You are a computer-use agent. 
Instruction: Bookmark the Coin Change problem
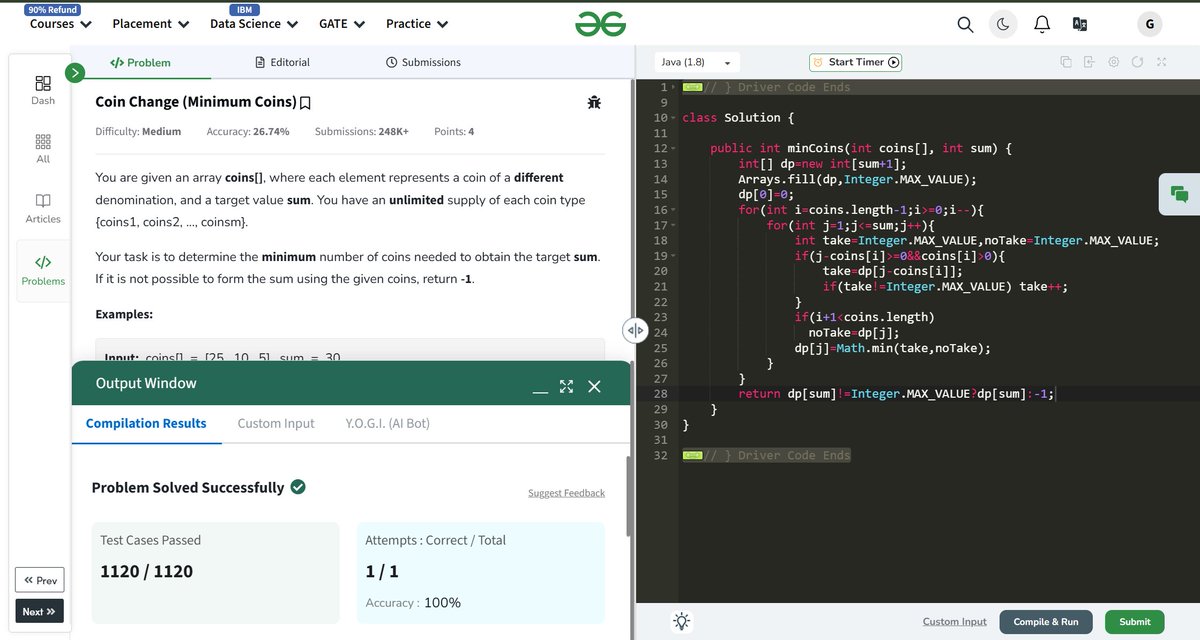(x=305, y=103)
